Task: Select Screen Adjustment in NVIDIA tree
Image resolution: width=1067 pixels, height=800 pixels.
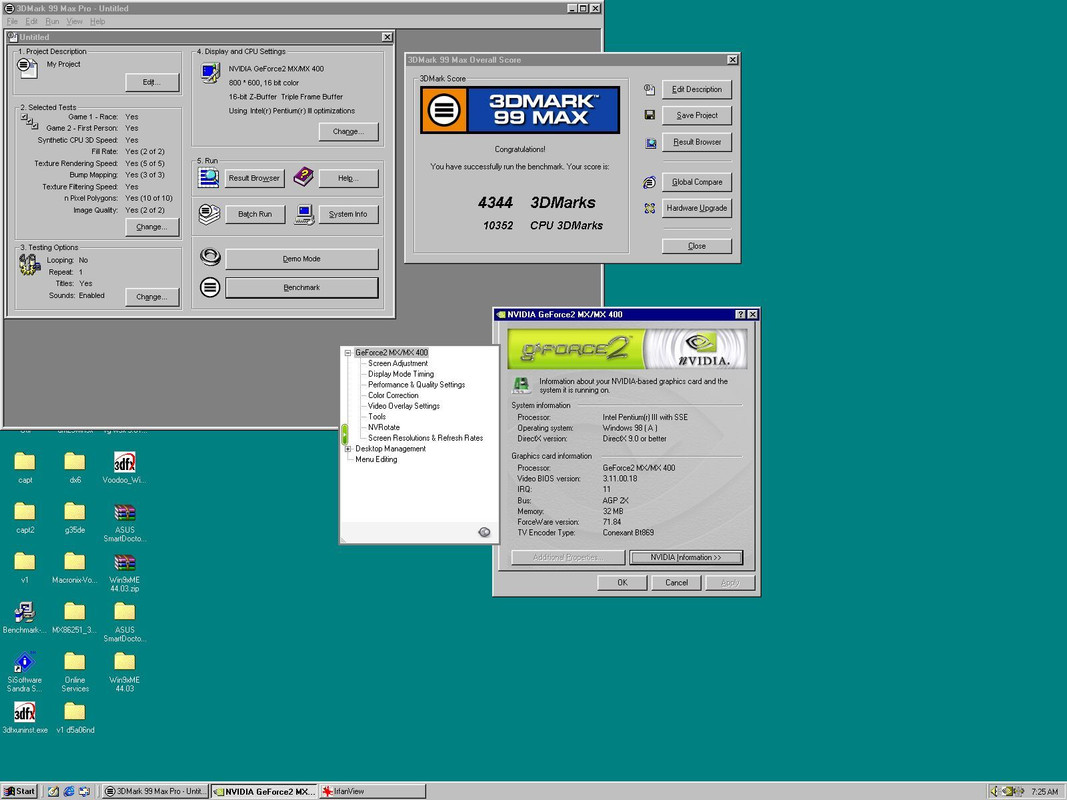Action: 398,363
